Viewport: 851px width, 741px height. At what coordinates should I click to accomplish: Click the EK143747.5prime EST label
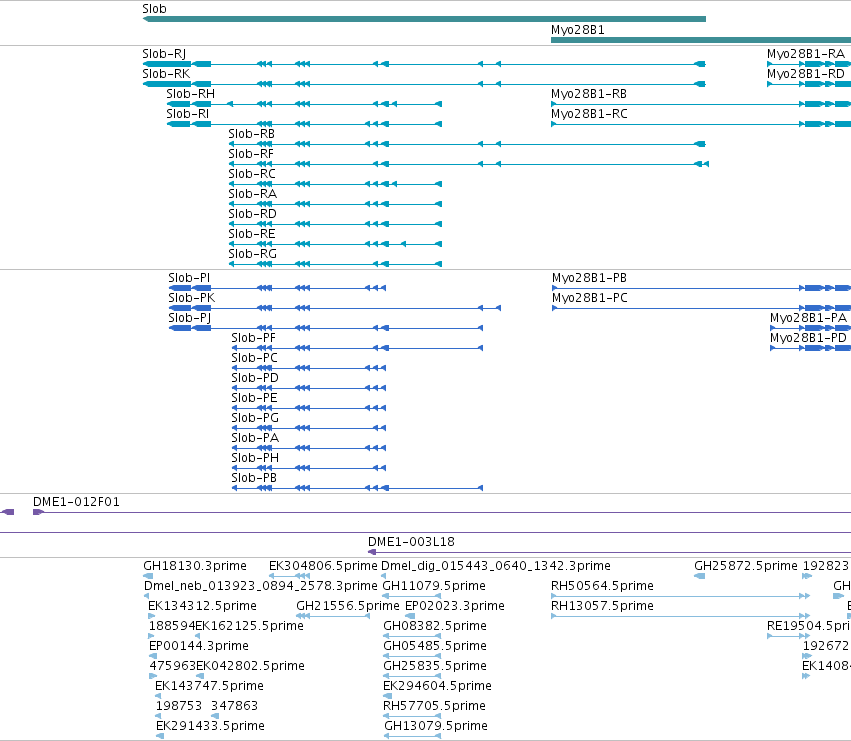[x=209, y=687]
